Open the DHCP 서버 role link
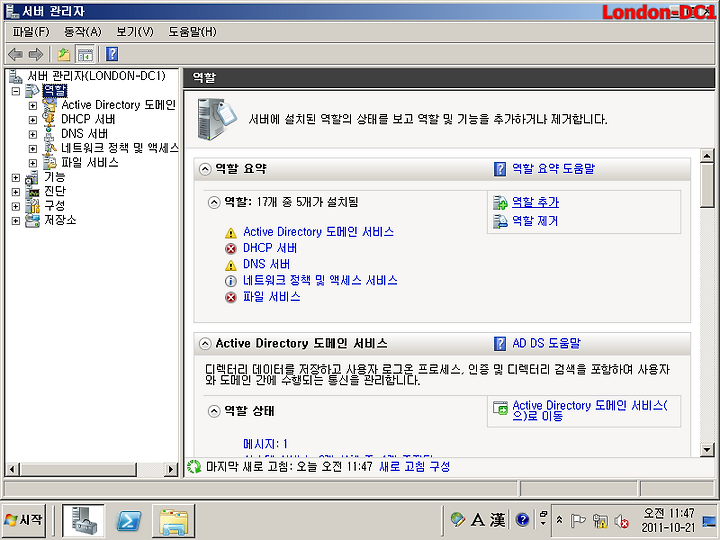Image resolution: width=720 pixels, height=540 pixels. coord(270,248)
